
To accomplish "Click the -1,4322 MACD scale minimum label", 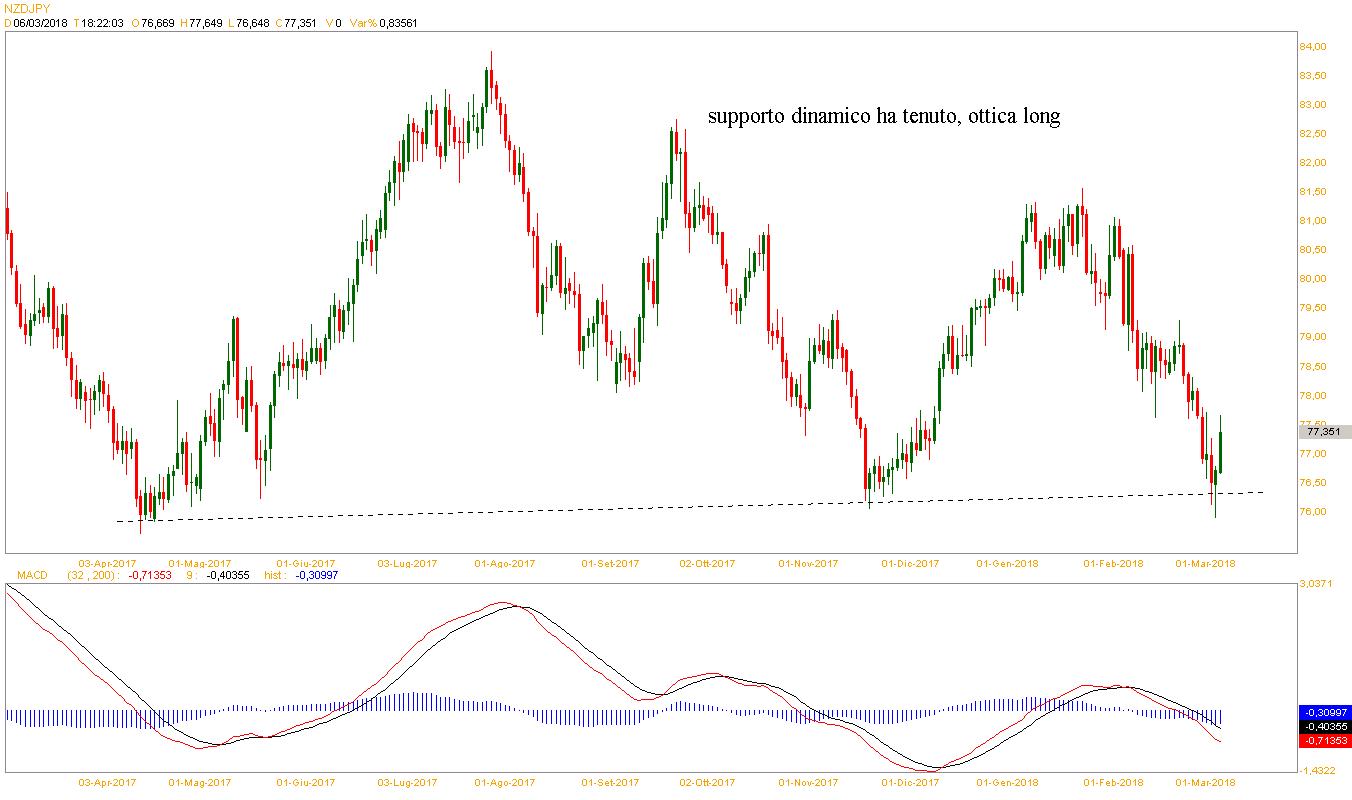I will (x=1317, y=771).
